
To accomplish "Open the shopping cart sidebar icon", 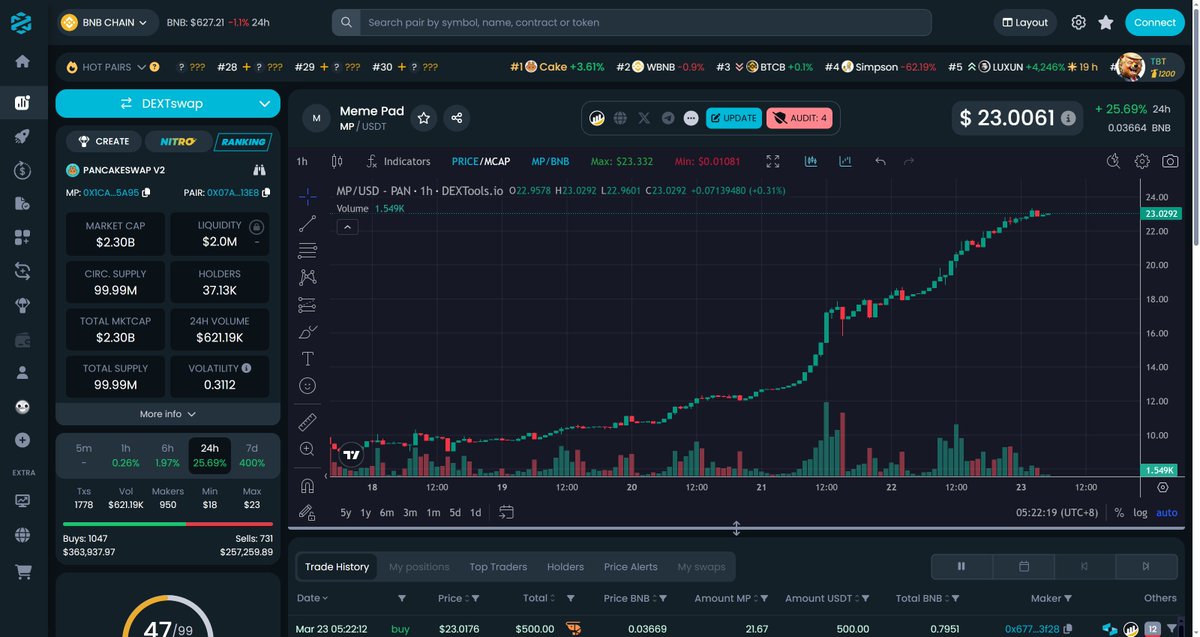I will click(x=22, y=572).
